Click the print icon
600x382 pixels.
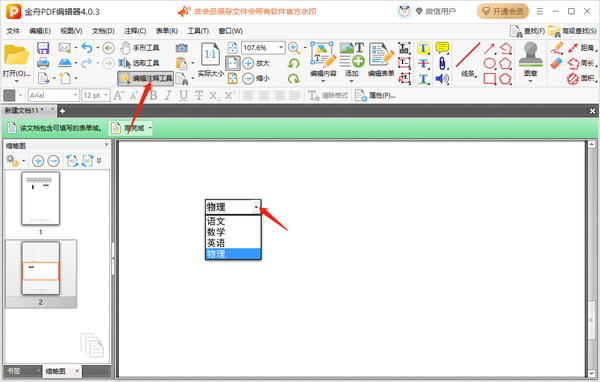click(43, 63)
